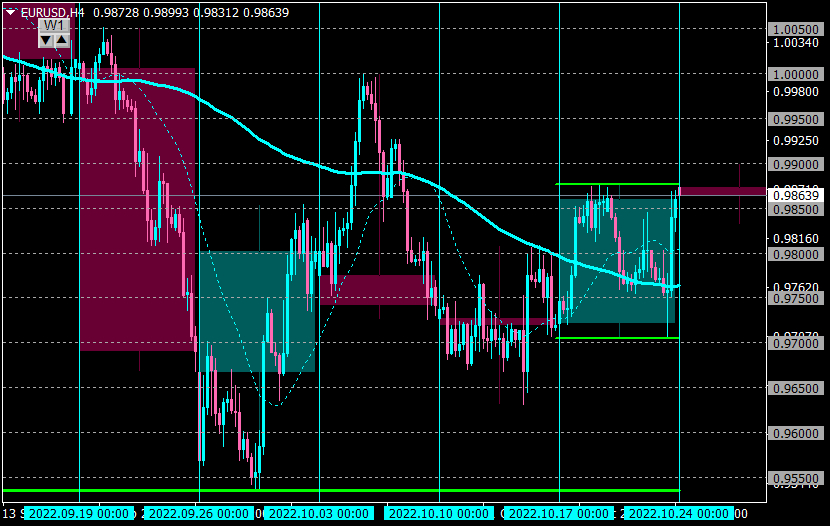Viewport: 830px width, 526px height.
Task: Click the EURUSD,H4 chart title text
Action: click(x=52, y=12)
